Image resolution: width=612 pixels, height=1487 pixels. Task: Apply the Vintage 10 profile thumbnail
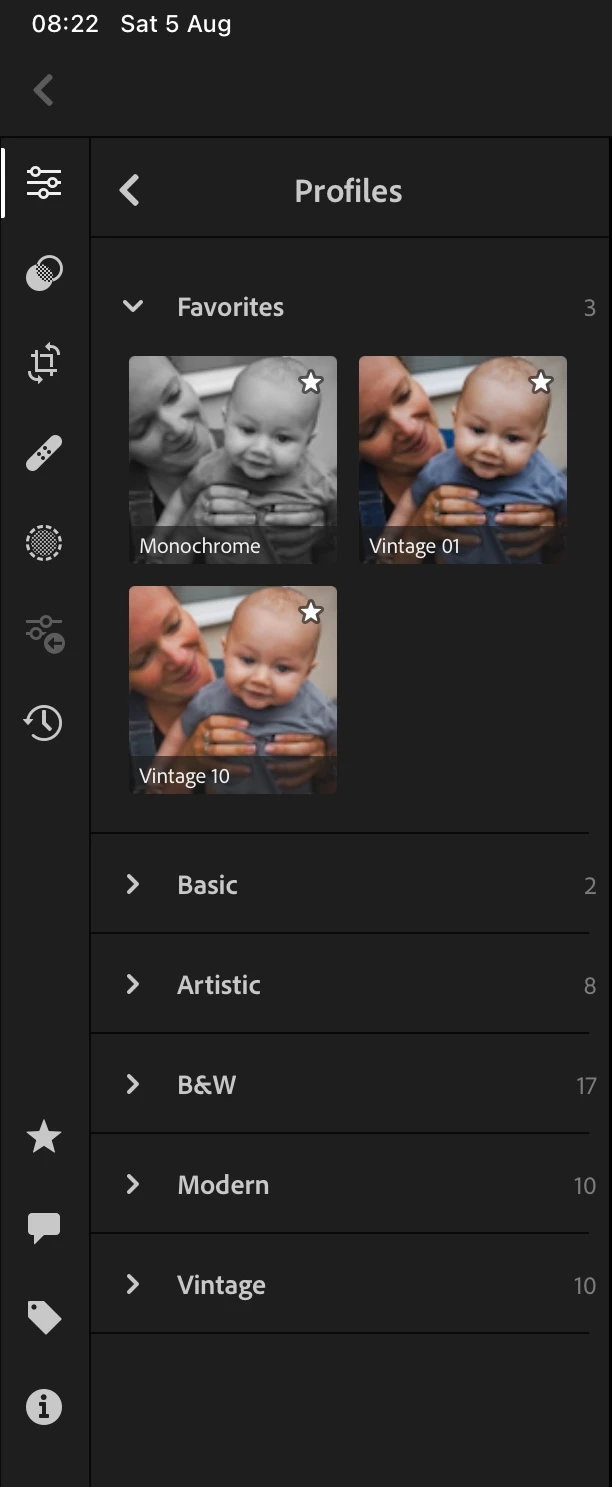[233, 690]
